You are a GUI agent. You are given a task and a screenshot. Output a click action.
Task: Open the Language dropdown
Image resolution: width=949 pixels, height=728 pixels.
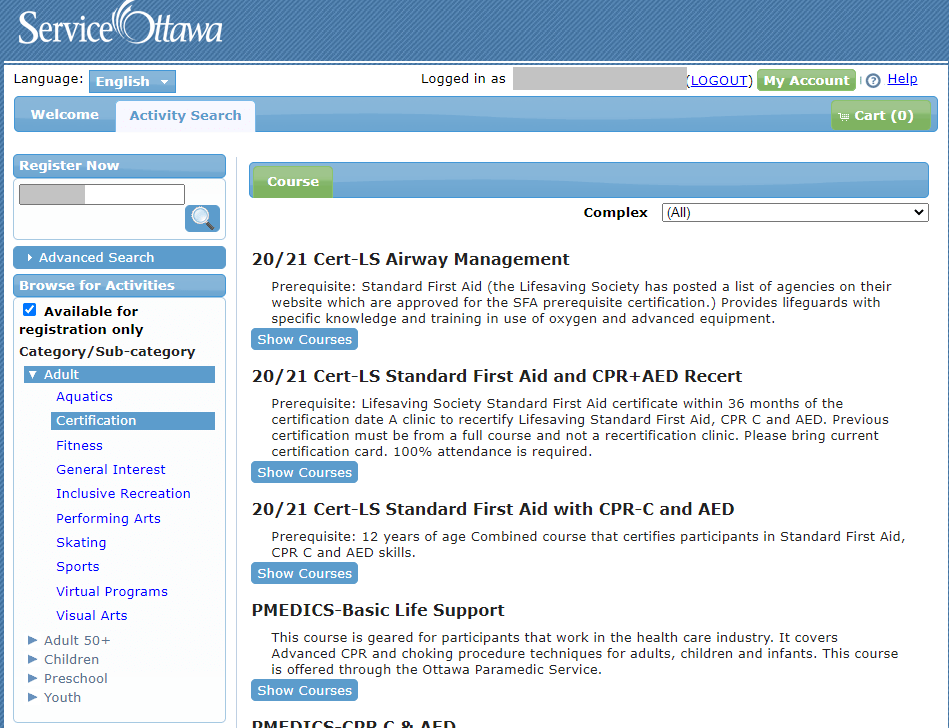click(x=132, y=82)
